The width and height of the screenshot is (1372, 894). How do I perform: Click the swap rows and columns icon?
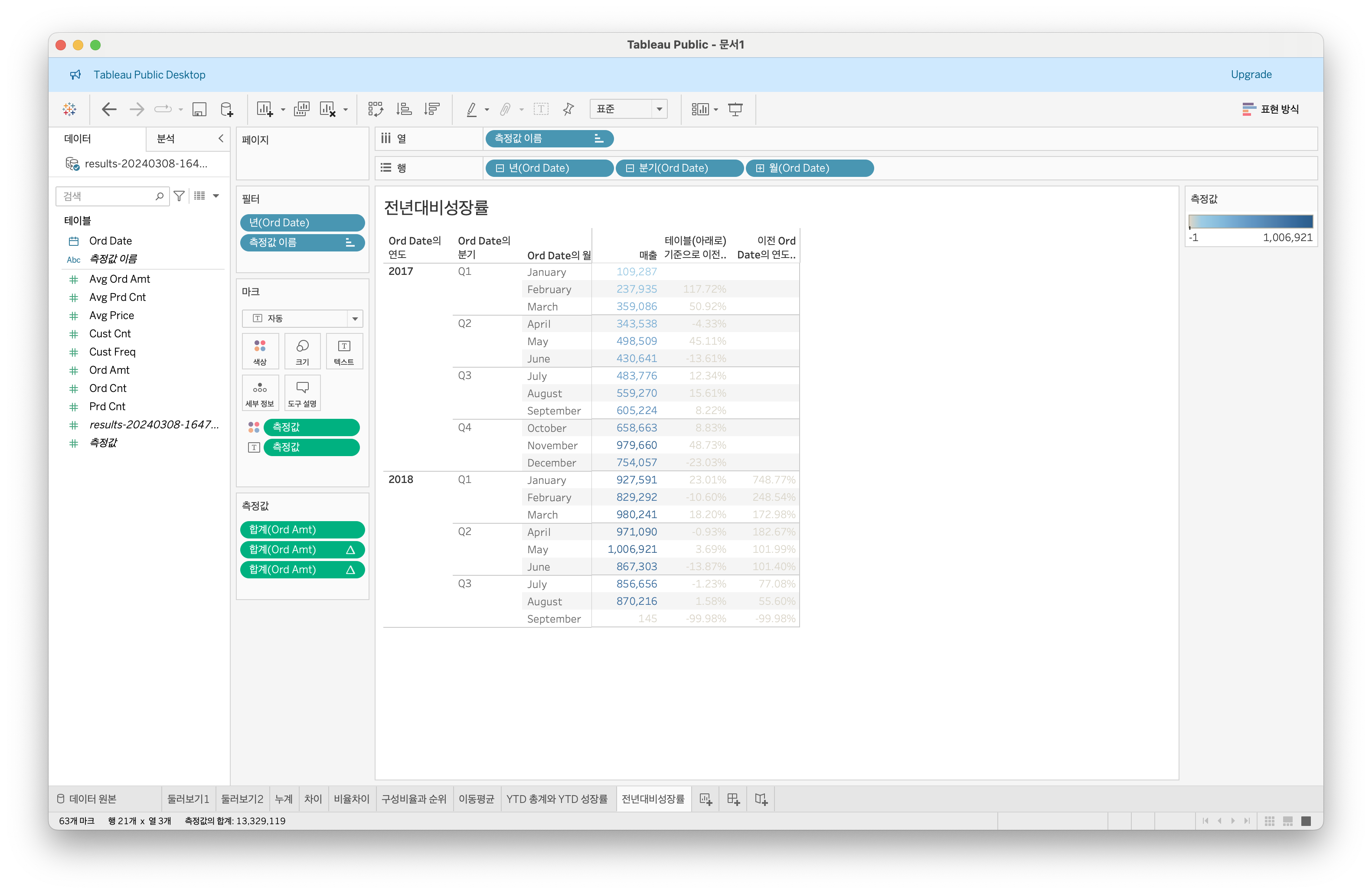[x=376, y=109]
